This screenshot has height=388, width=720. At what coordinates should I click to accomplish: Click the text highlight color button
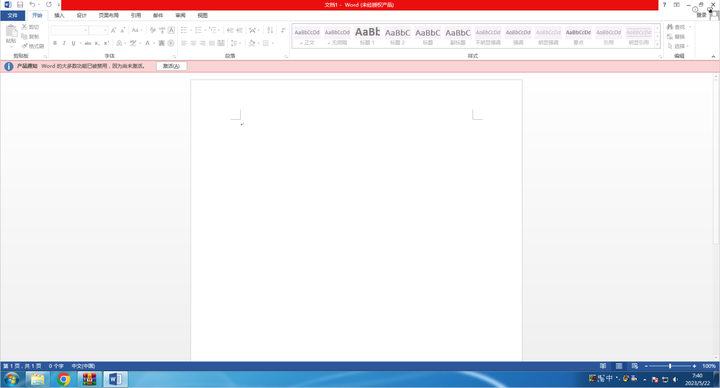pyautogui.click(x=132, y=43)
